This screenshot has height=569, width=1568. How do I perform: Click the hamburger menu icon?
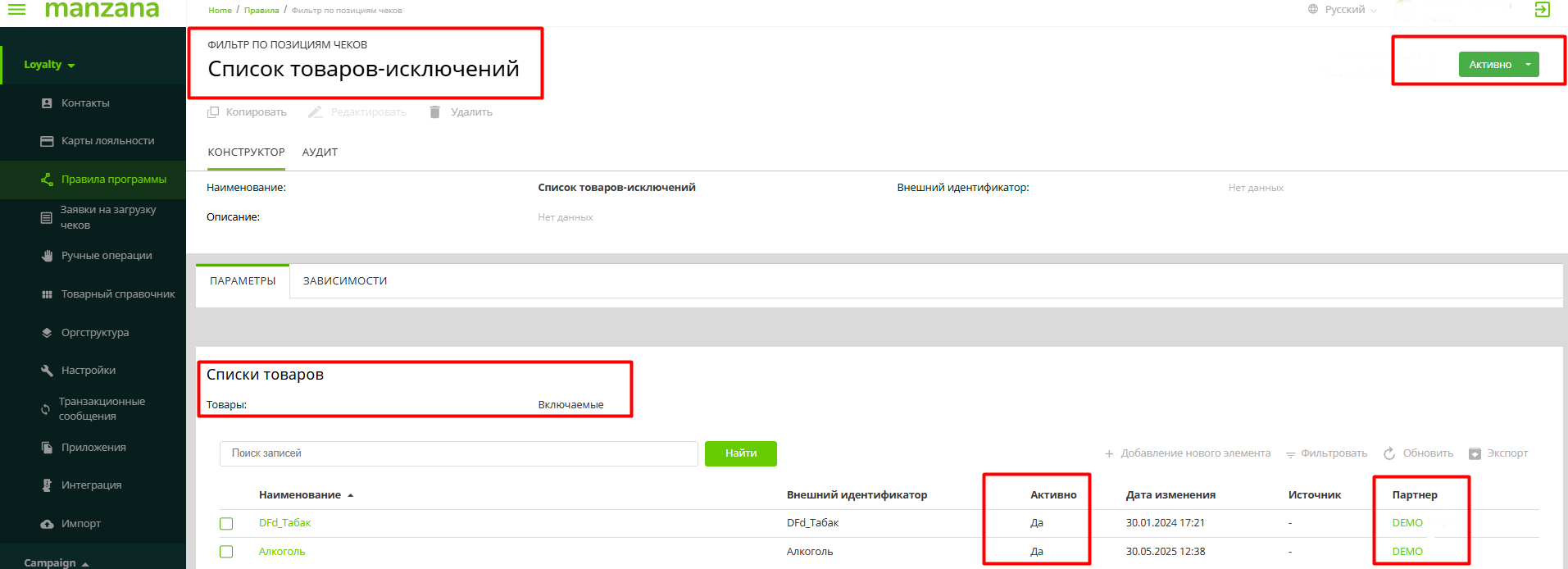click(x=16, y=10)
